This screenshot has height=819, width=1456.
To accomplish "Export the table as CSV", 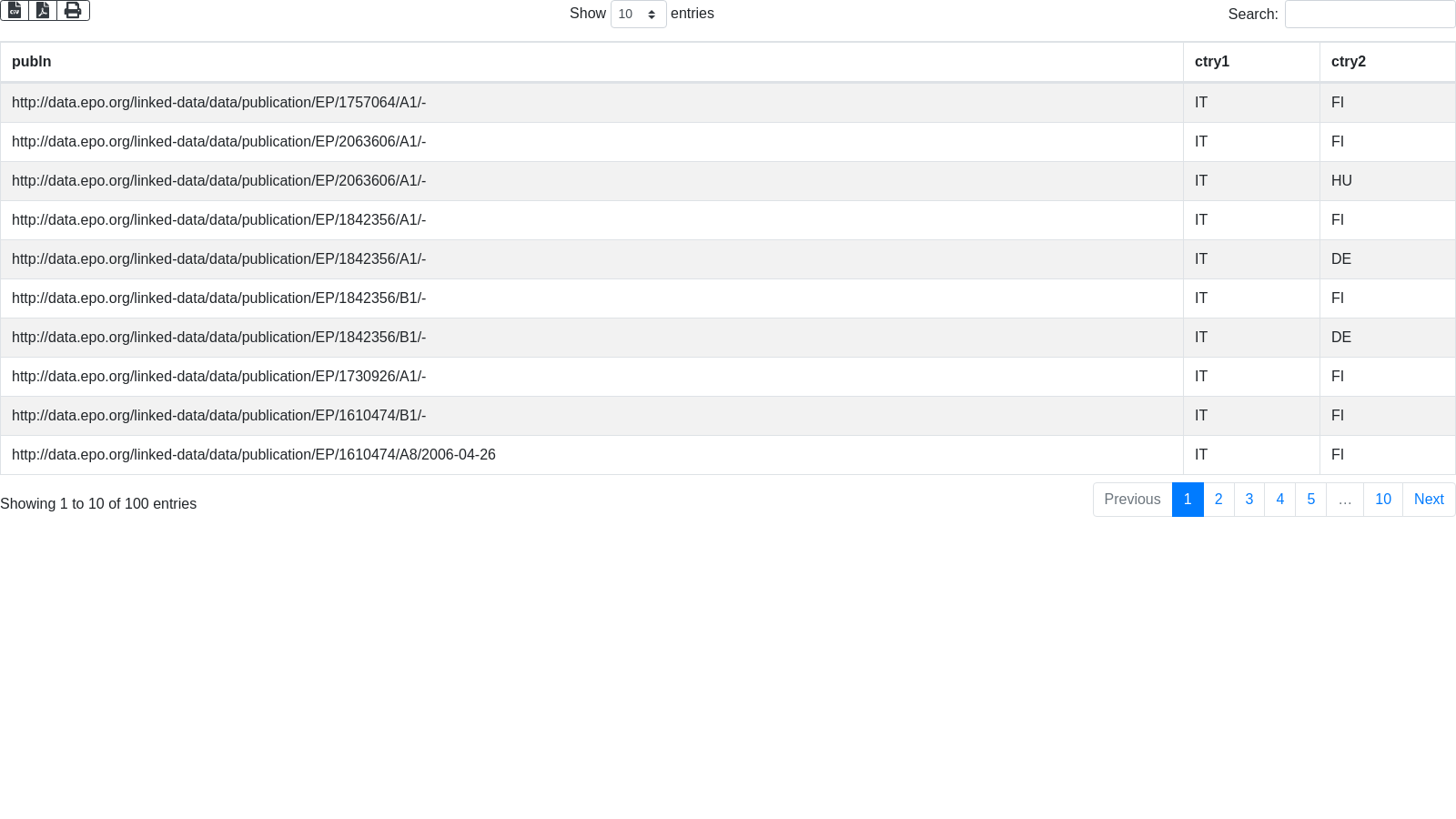I will point(15,10).
